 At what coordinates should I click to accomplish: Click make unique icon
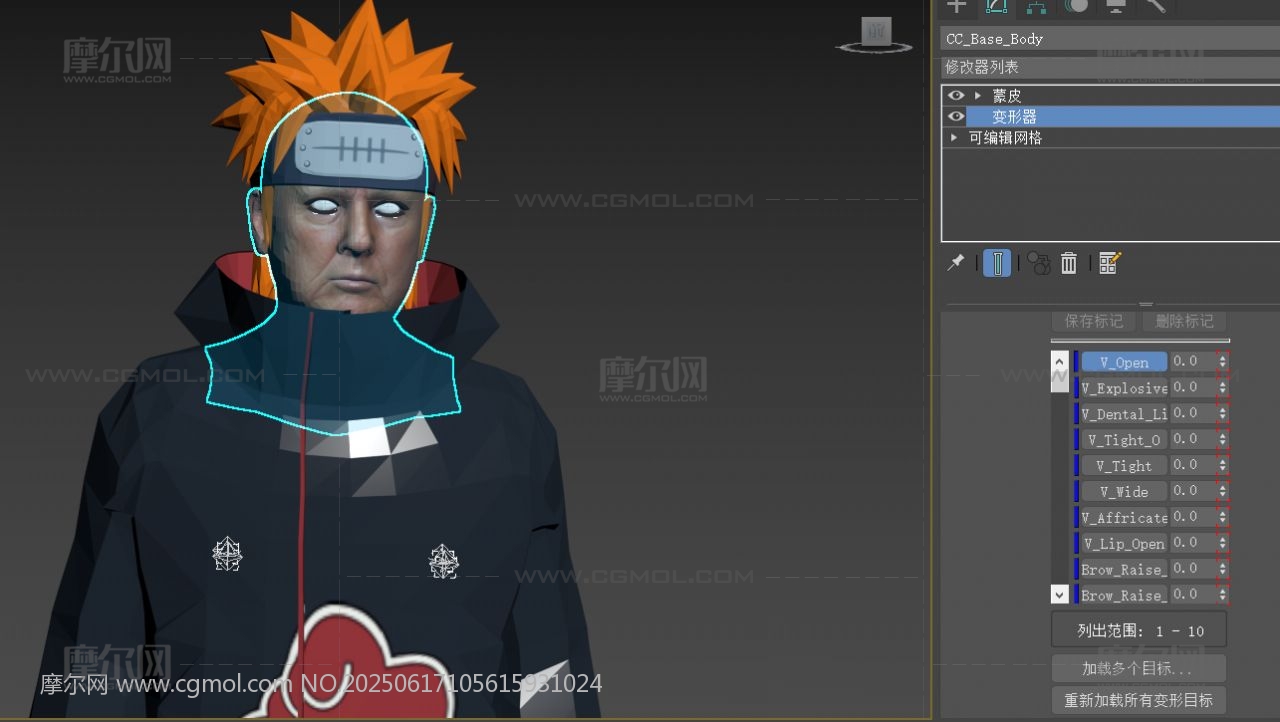tap(1038, 263)
